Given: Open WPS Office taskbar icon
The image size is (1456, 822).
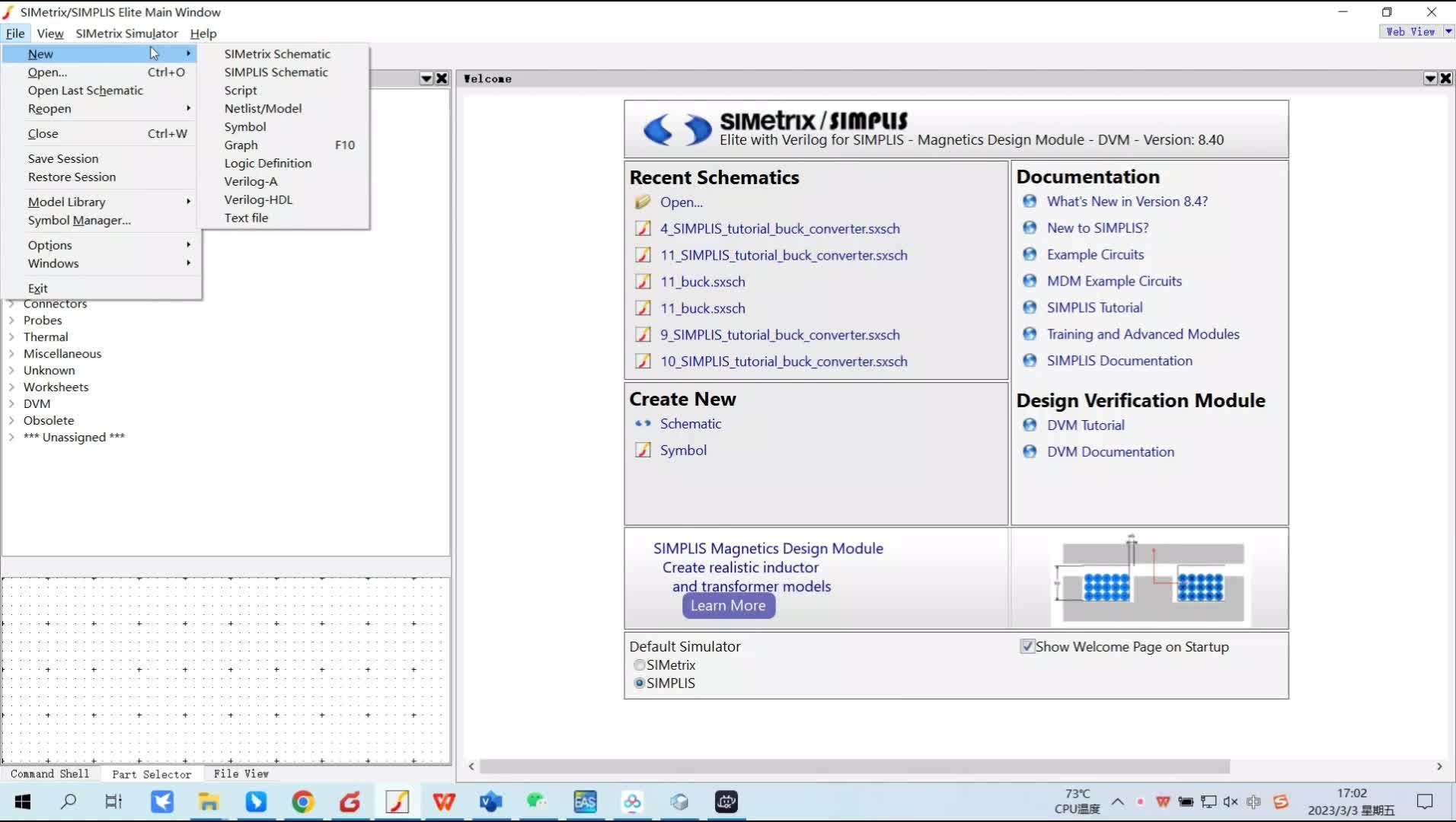Looking at the screenshot, I should pyautogui.click(x=444, y=801).
